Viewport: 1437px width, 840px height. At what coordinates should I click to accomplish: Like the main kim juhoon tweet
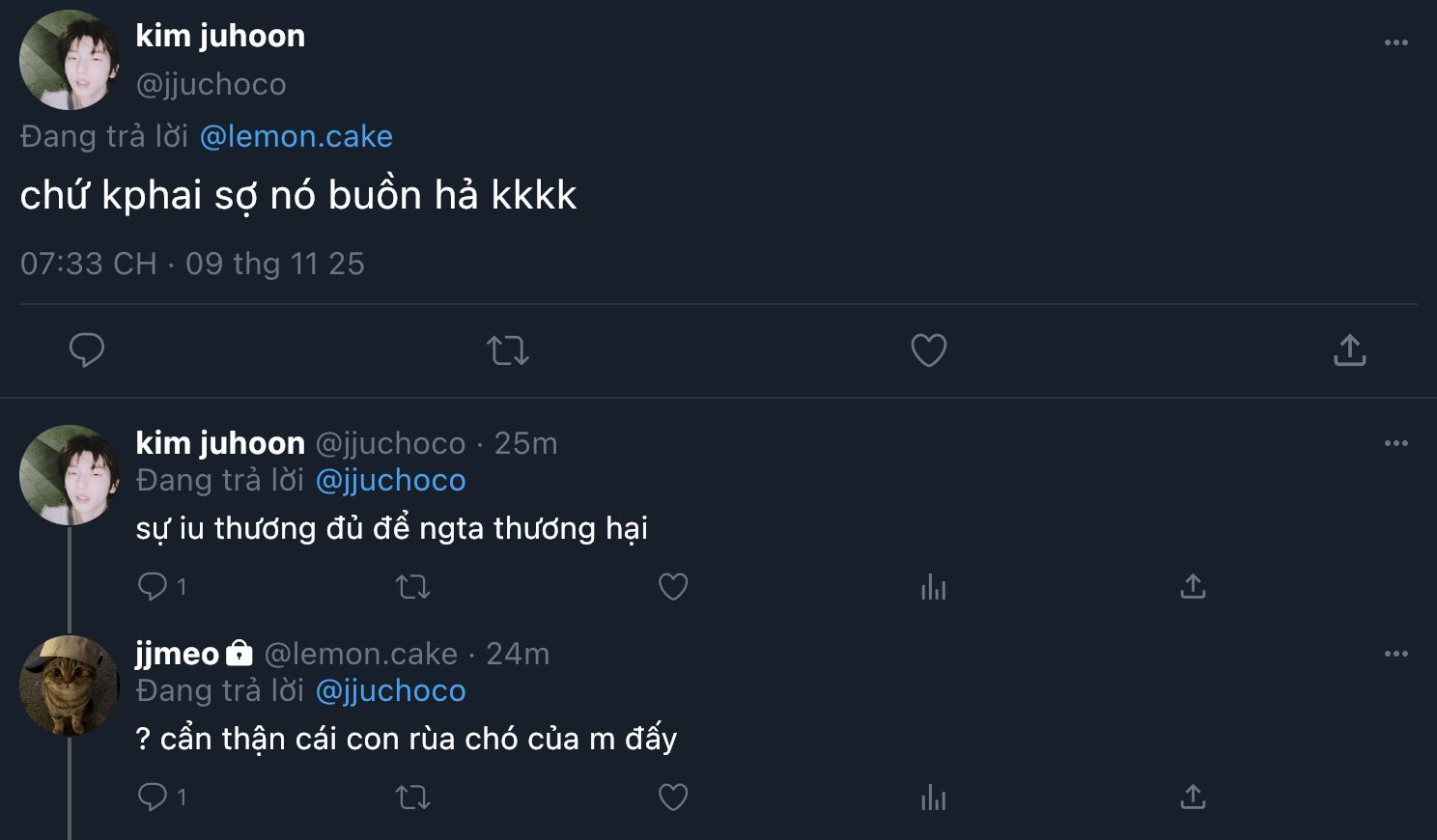click(929, 350)
